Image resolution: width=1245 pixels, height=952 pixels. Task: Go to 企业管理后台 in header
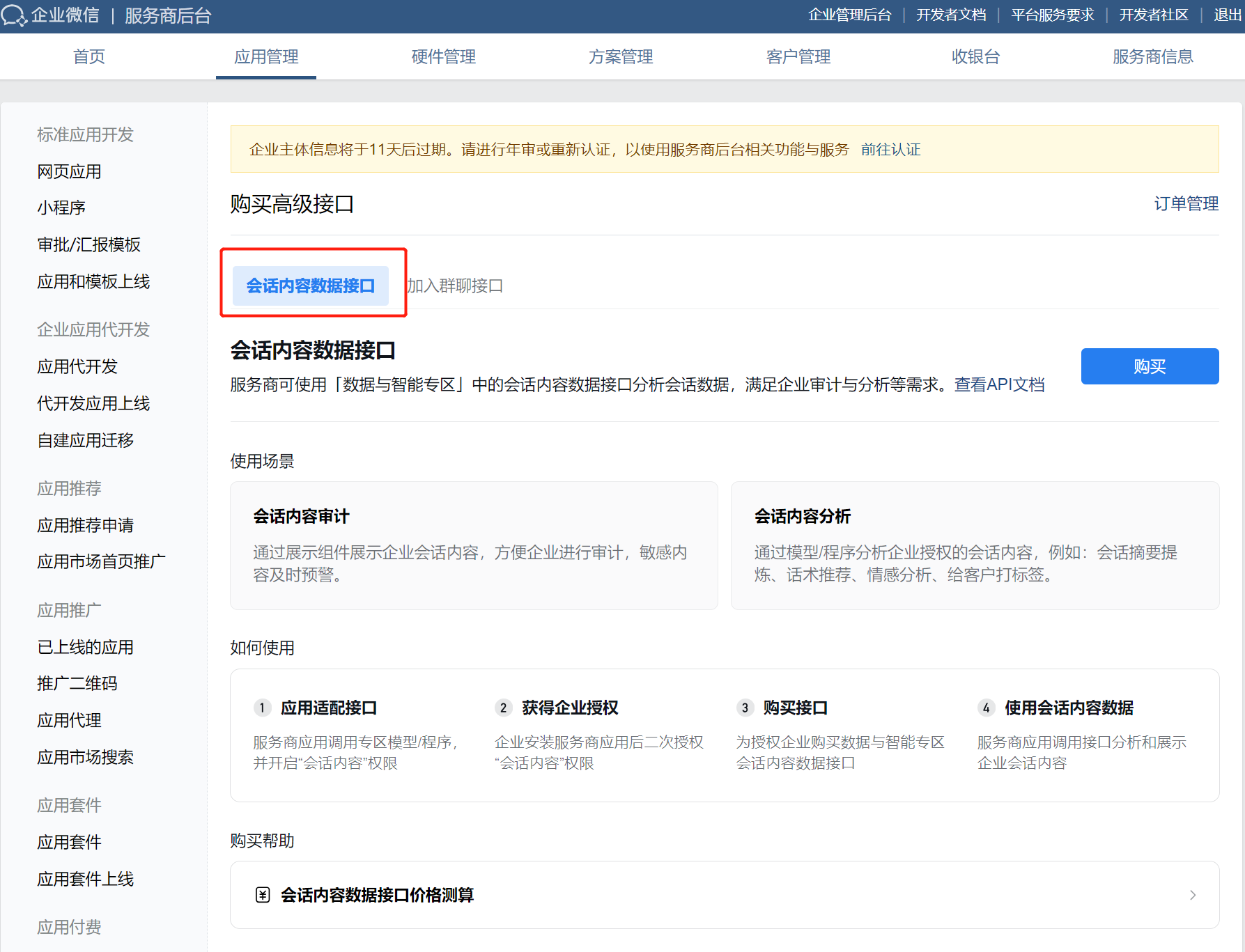[849, 15]
